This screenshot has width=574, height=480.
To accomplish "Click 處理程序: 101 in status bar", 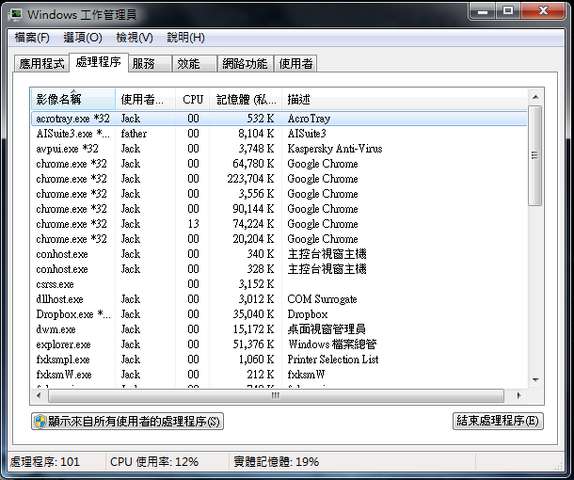I will [45, 462].
